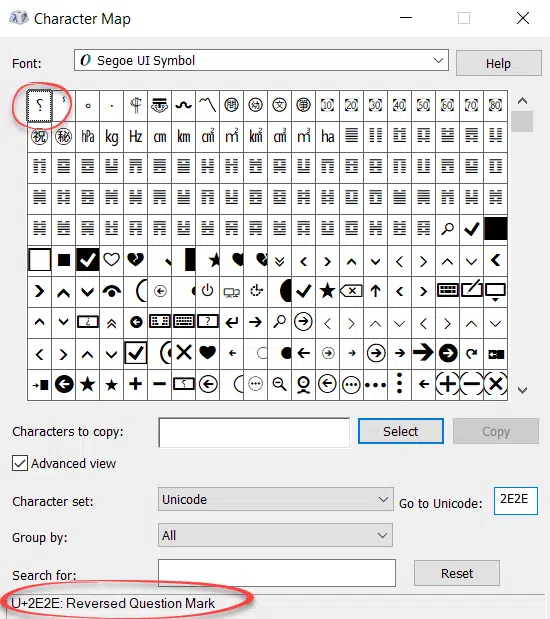
Task: Select the eye symbol character
Action: click(111, 291)
